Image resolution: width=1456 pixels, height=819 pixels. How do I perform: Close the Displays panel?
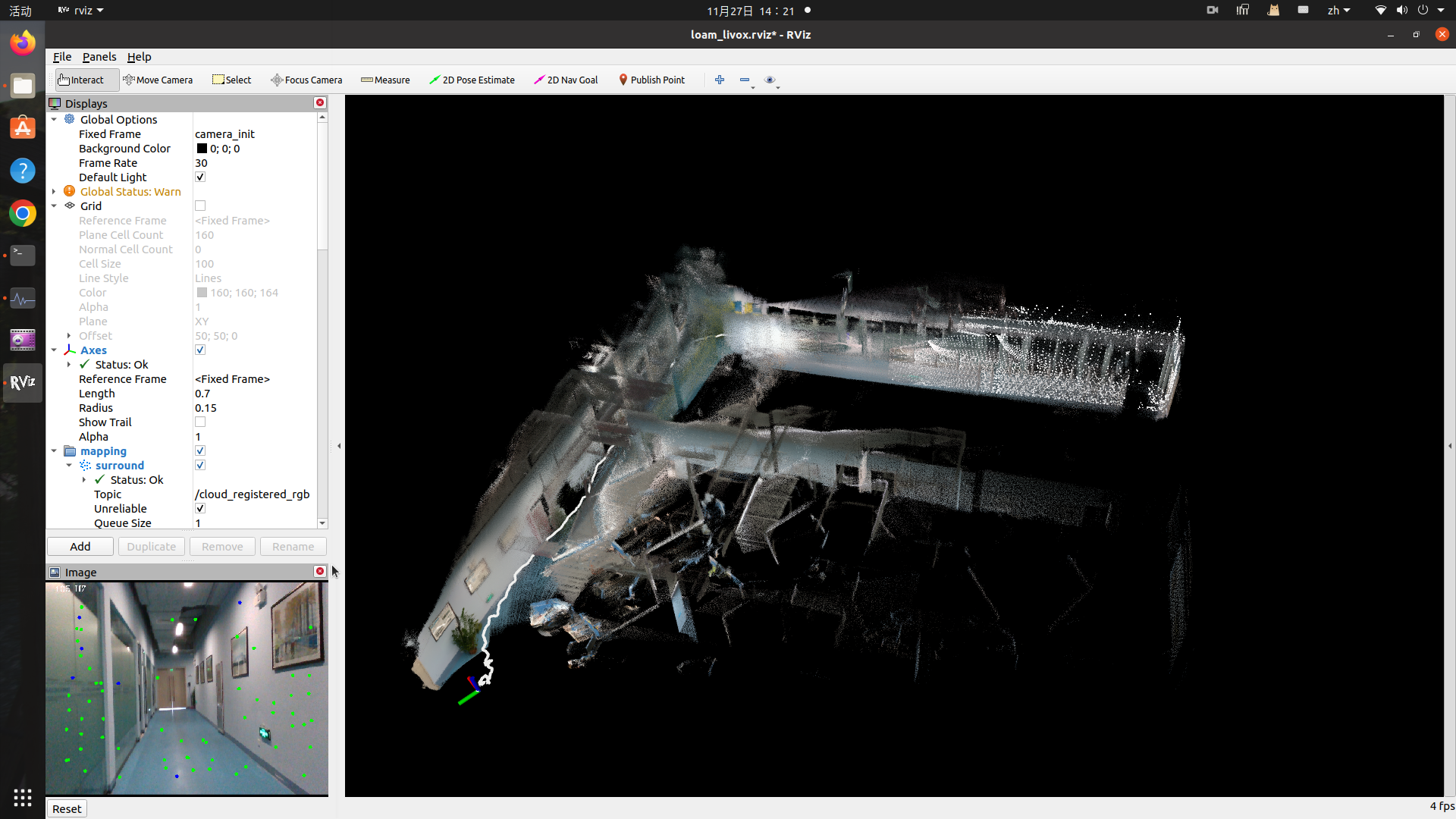(x=320, y=102)
